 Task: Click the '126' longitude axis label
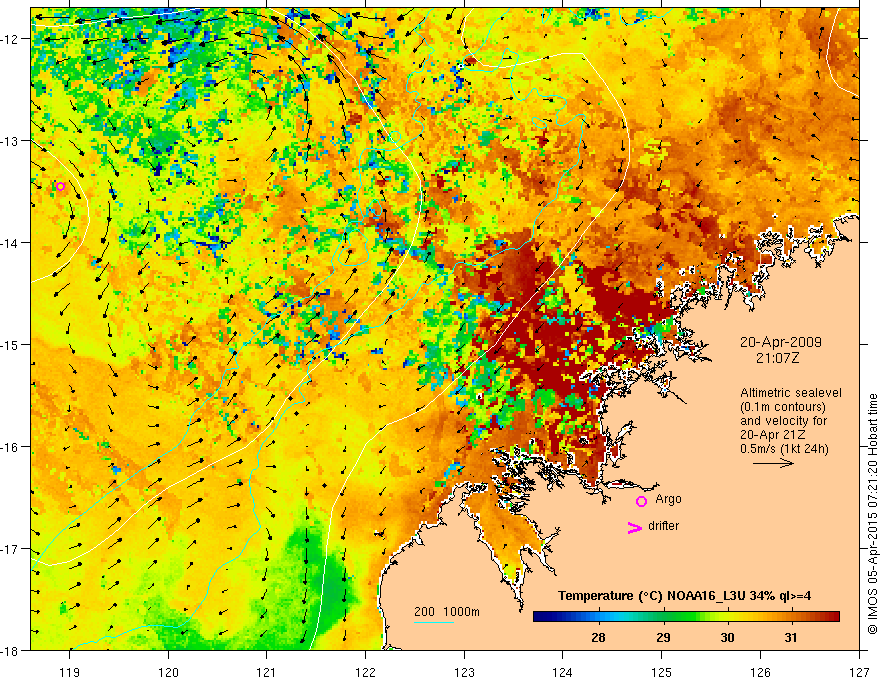(x=760, y=672)
